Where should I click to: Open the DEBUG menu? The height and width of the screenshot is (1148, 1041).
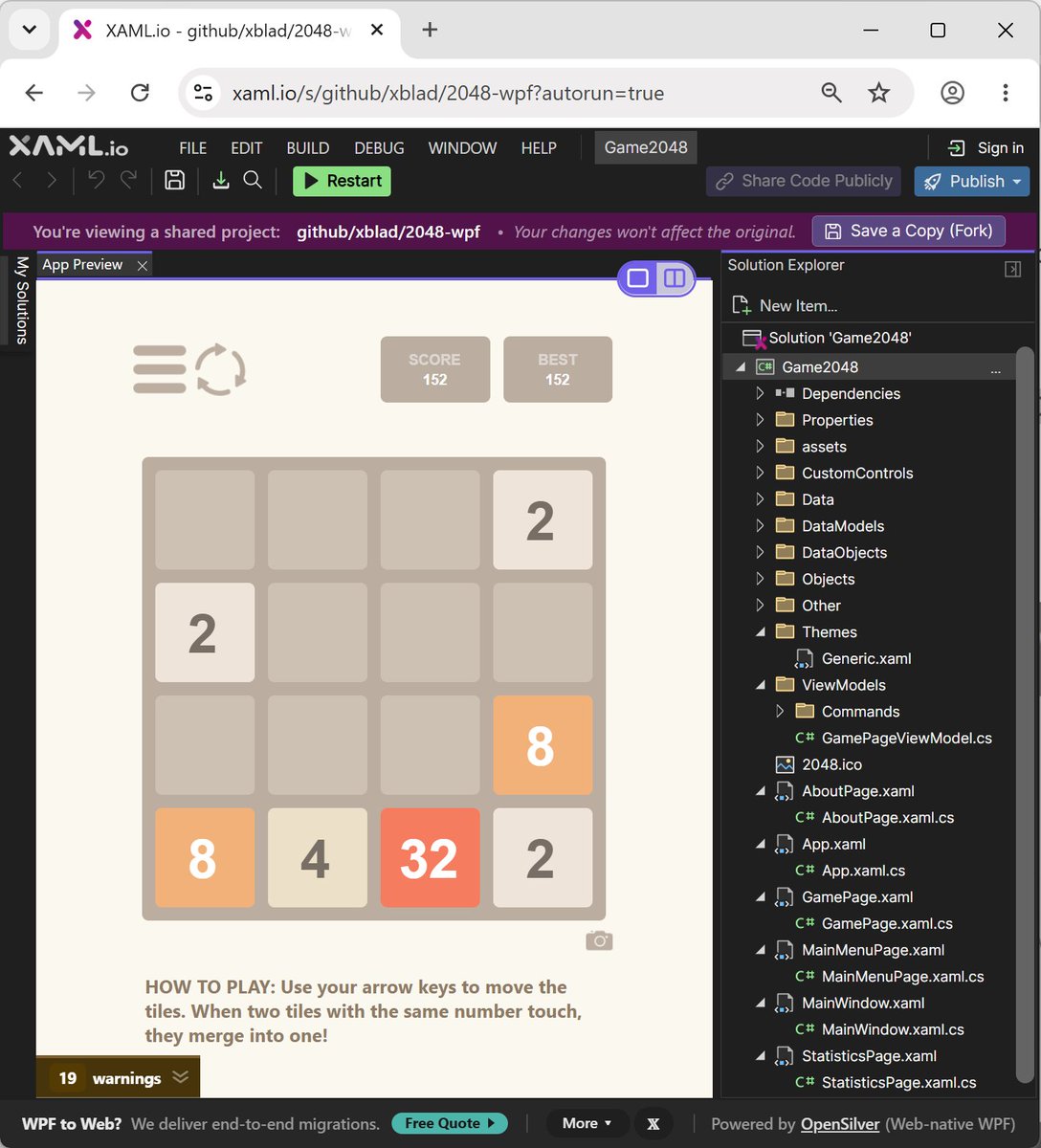(x=379, y=148)
